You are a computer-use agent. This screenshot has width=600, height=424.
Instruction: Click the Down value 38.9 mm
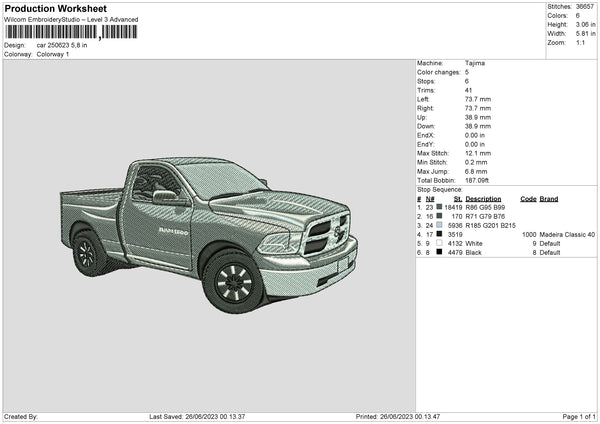[478, 126]
